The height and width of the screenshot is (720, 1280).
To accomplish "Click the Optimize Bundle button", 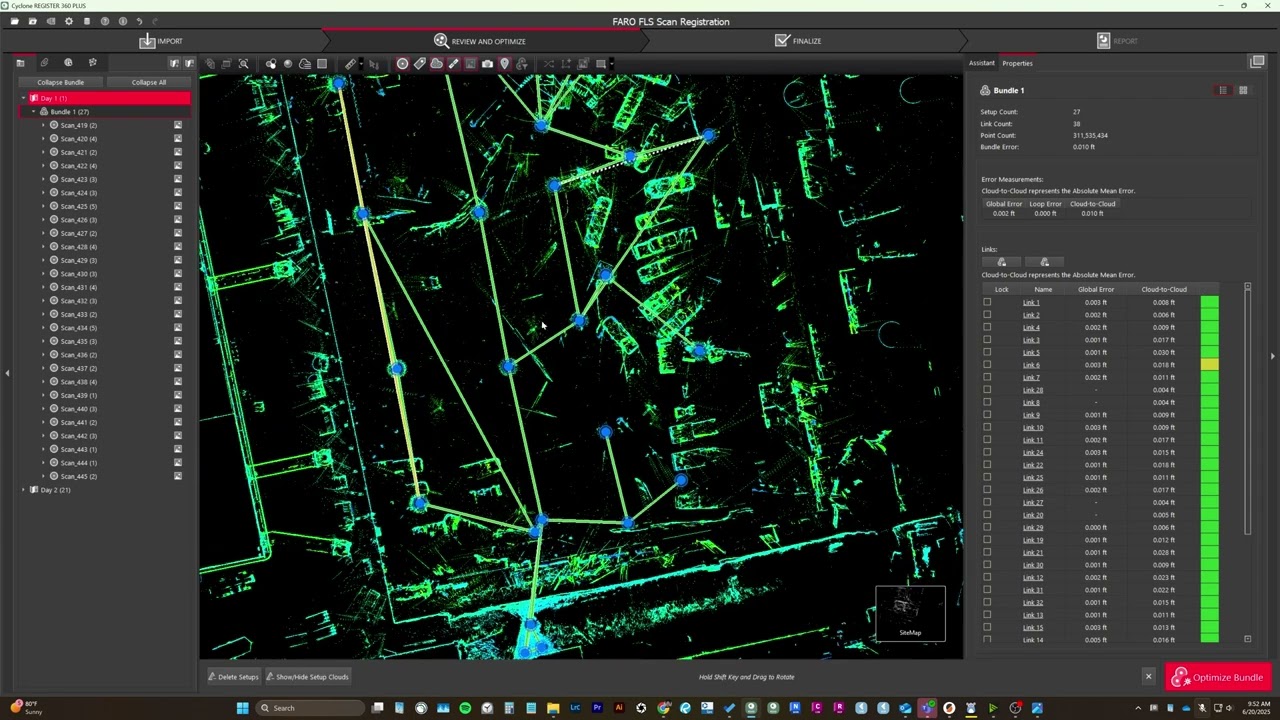I will (1218, 678).
